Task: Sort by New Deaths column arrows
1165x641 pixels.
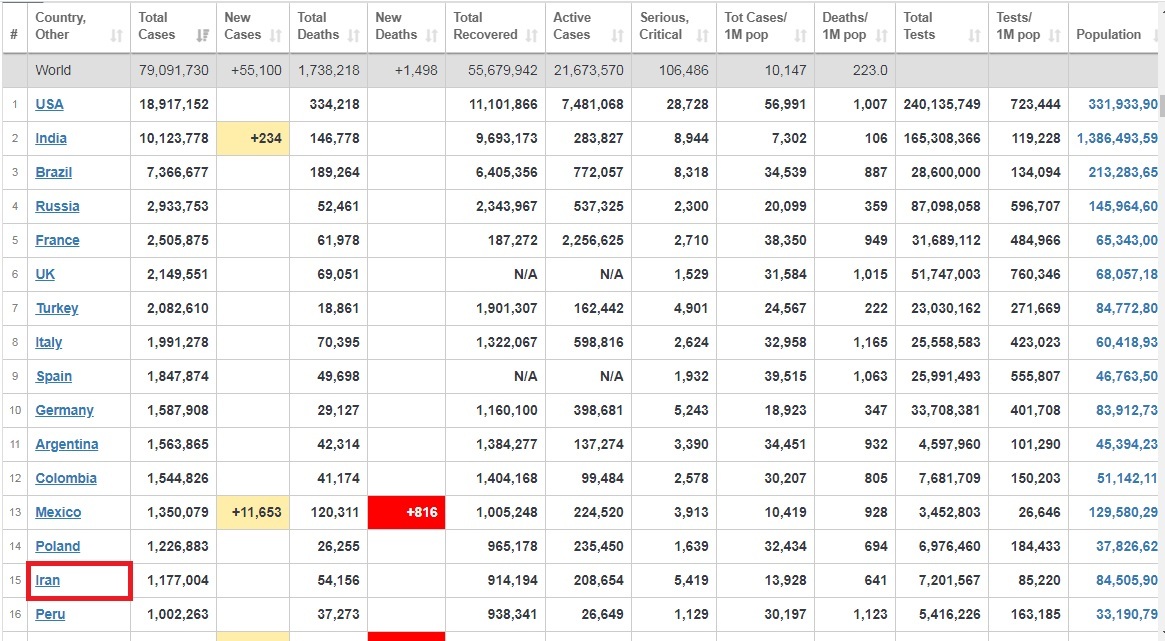Action: pyautogui.click(x=432, y=35)
